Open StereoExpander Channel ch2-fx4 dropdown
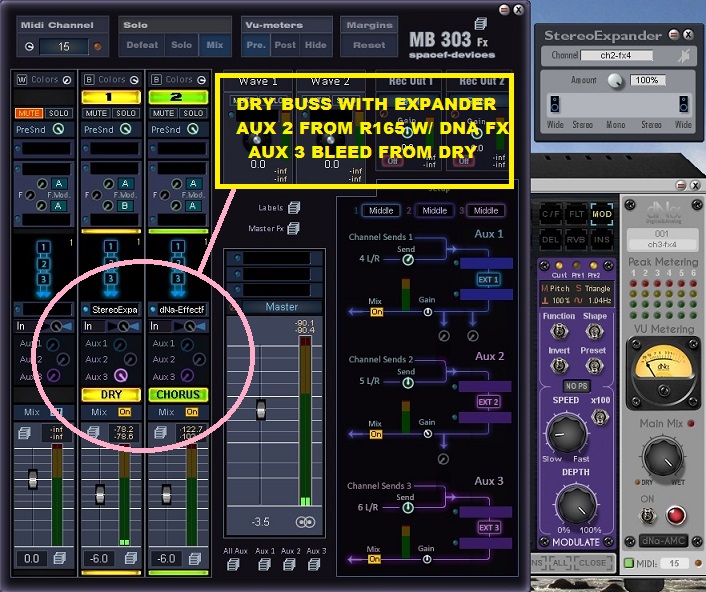This screenshot has height=592, width=706. pos(616,56)
